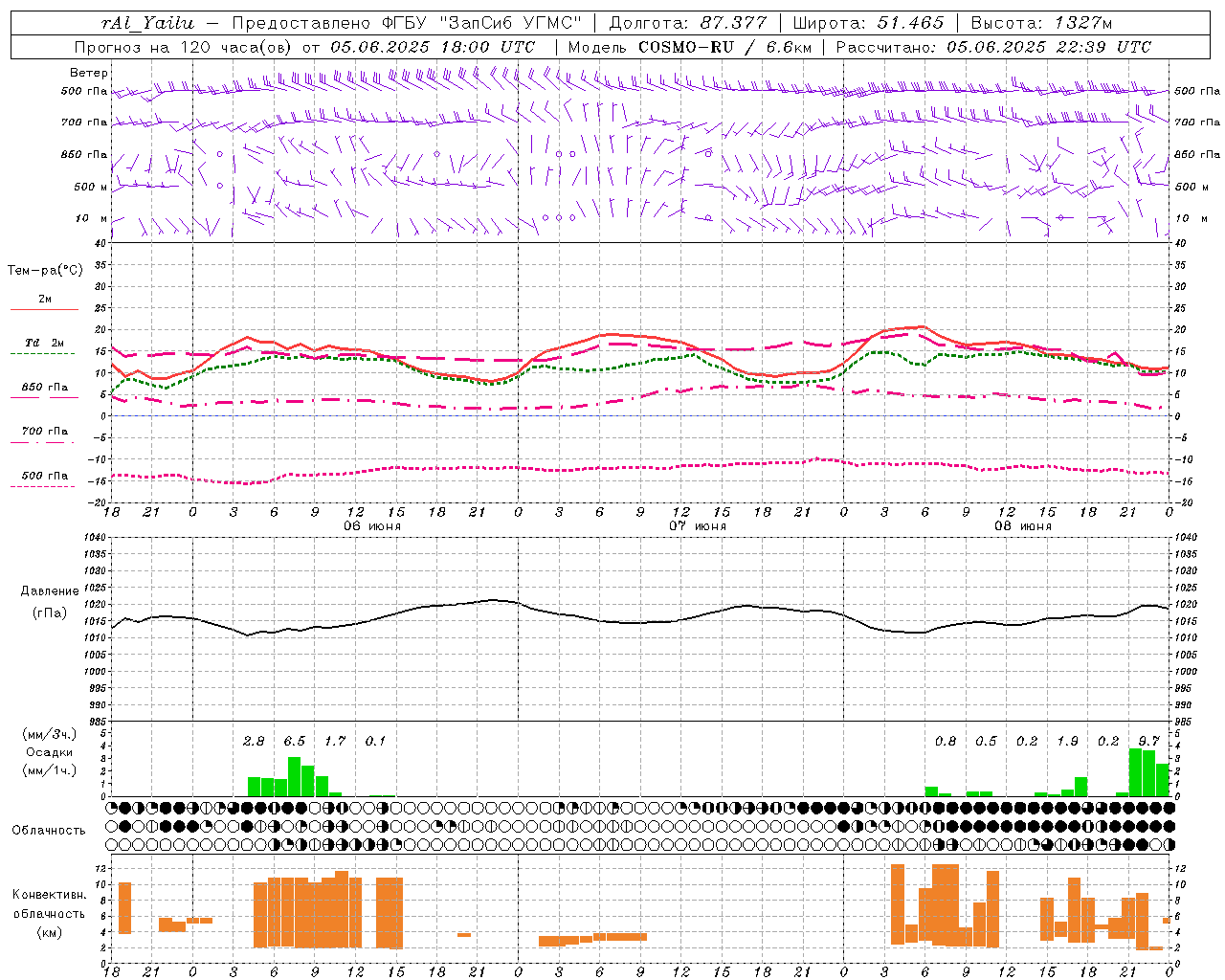Click the "Высота: 1327м" header field
The width and height of the screenshot is (1225, 980).
pyautogui.click(x=1041, y=23)
